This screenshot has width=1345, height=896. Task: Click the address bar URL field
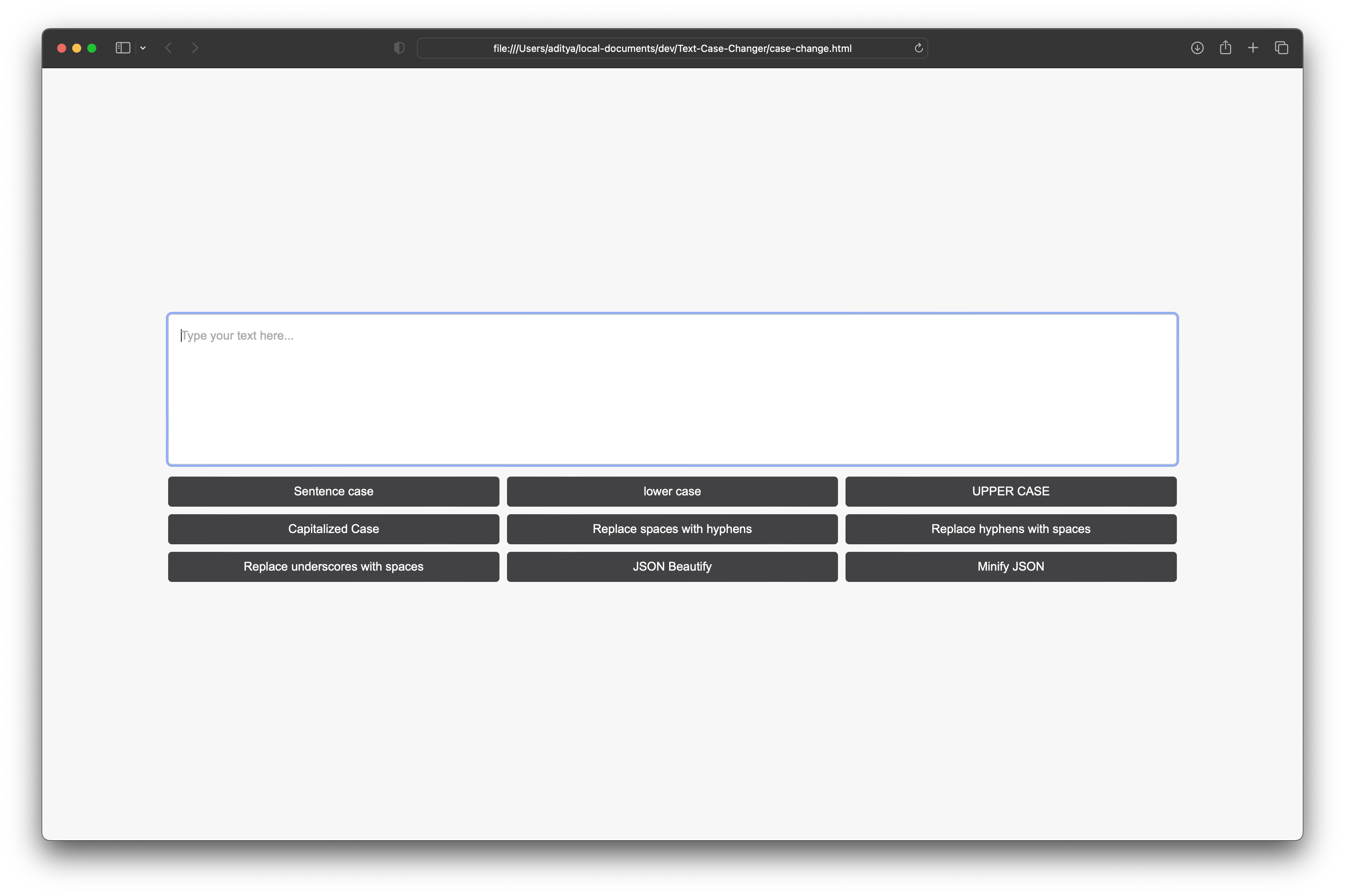[x=672, y=49]
